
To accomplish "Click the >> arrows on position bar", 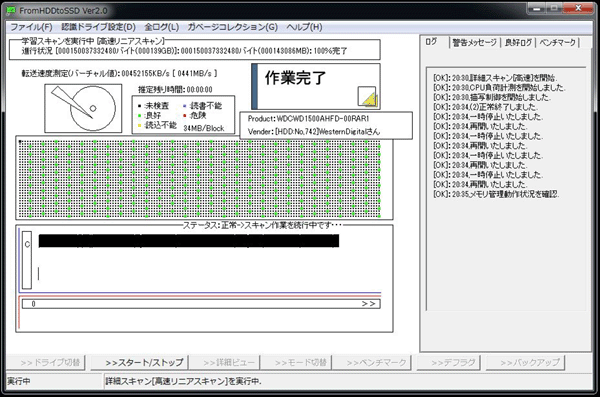I will pos(368,304).
